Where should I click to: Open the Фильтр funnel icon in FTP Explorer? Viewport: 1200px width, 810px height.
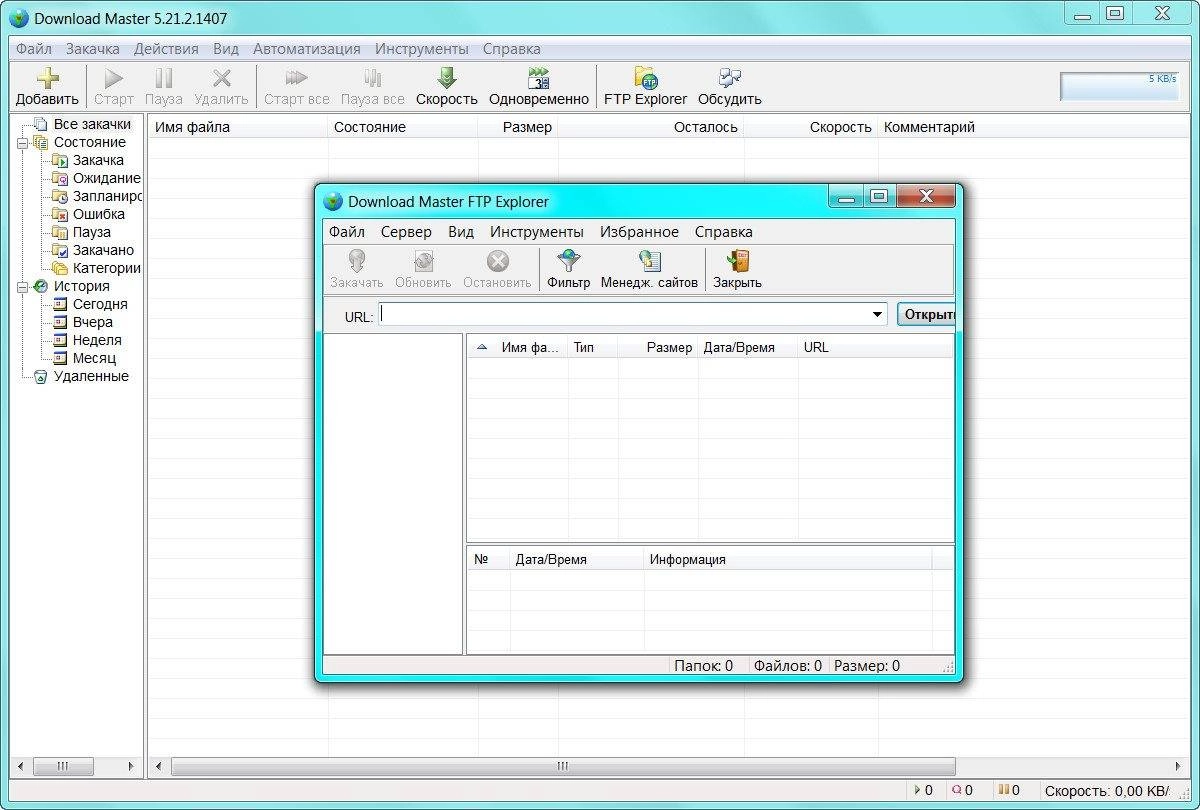pos(569,261)
